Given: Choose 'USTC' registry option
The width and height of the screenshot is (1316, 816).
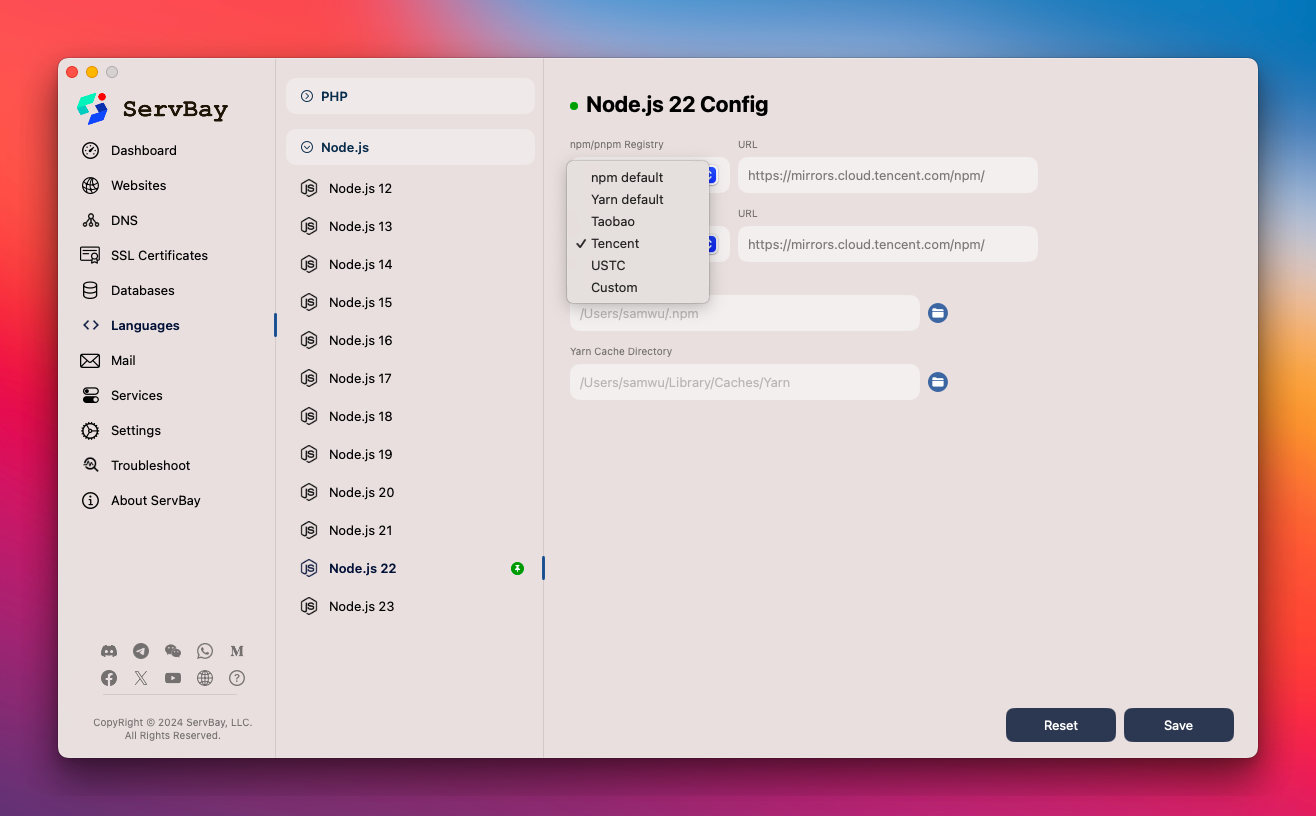Looking at the screenshot, I should (x=638, y=265).
